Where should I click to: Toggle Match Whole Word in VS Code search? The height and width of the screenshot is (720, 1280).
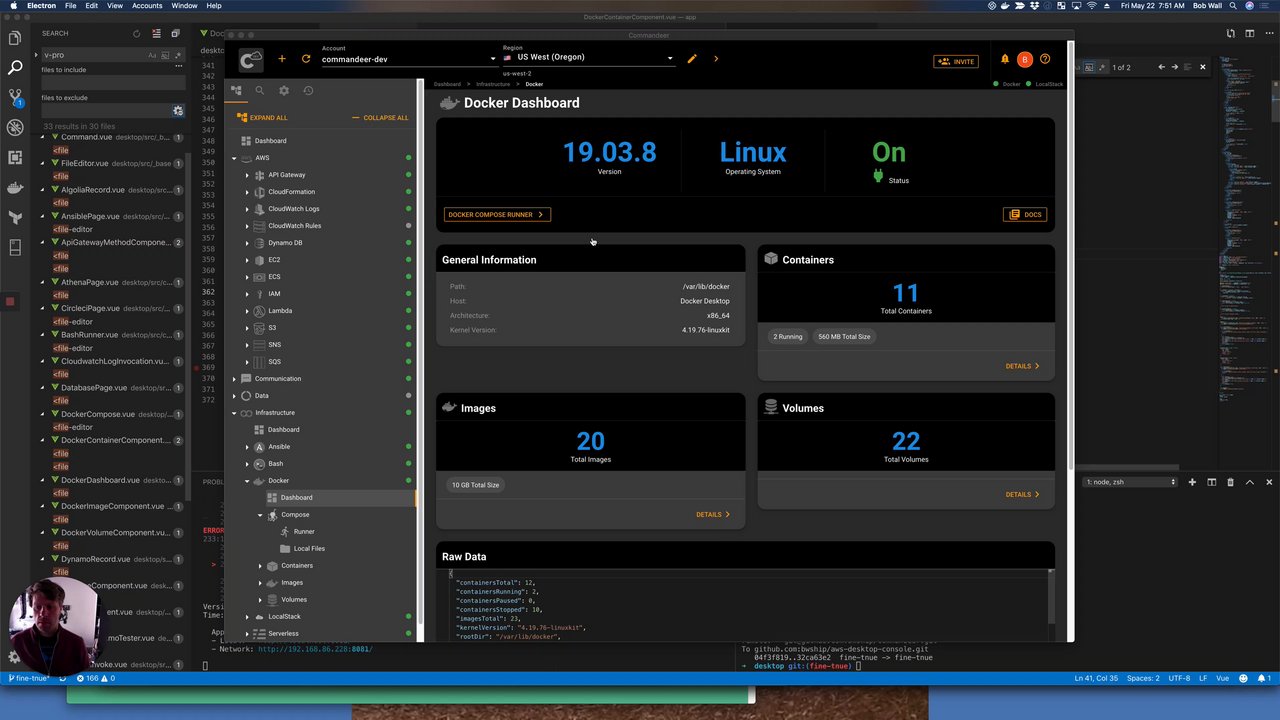pyautogui.click(x=165, y=55)
